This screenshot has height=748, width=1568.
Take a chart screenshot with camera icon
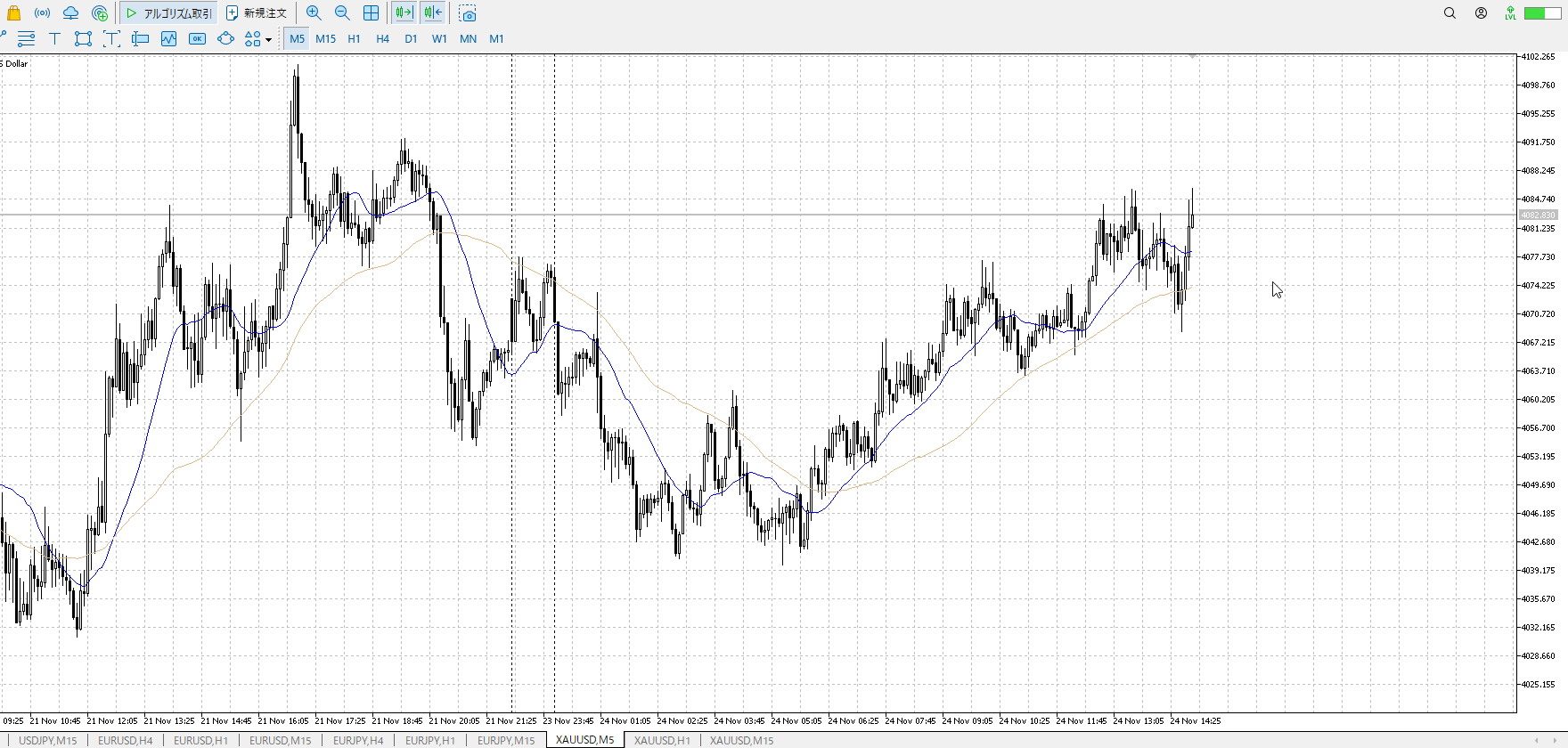pyautogui.click(x=468, y=13)
